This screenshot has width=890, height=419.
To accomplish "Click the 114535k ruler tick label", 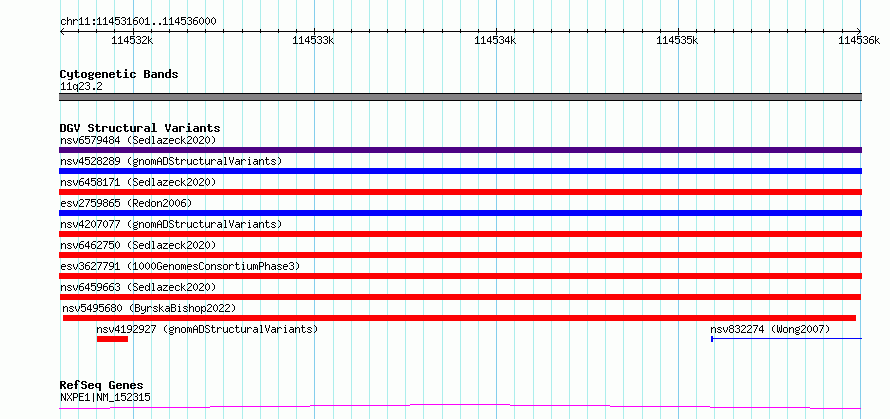I will tap(677, 40).
